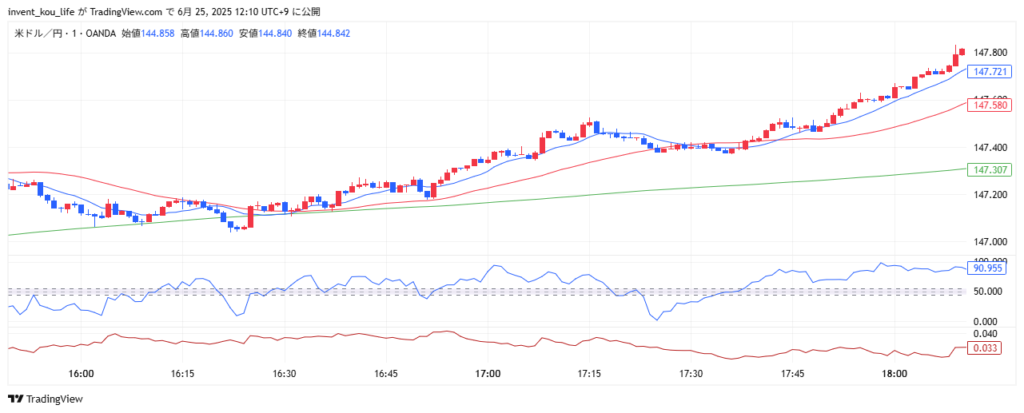This screenshot has width=1024, height=413.
Task: Click the 17:15 time axis label
Action: (590, 374)
